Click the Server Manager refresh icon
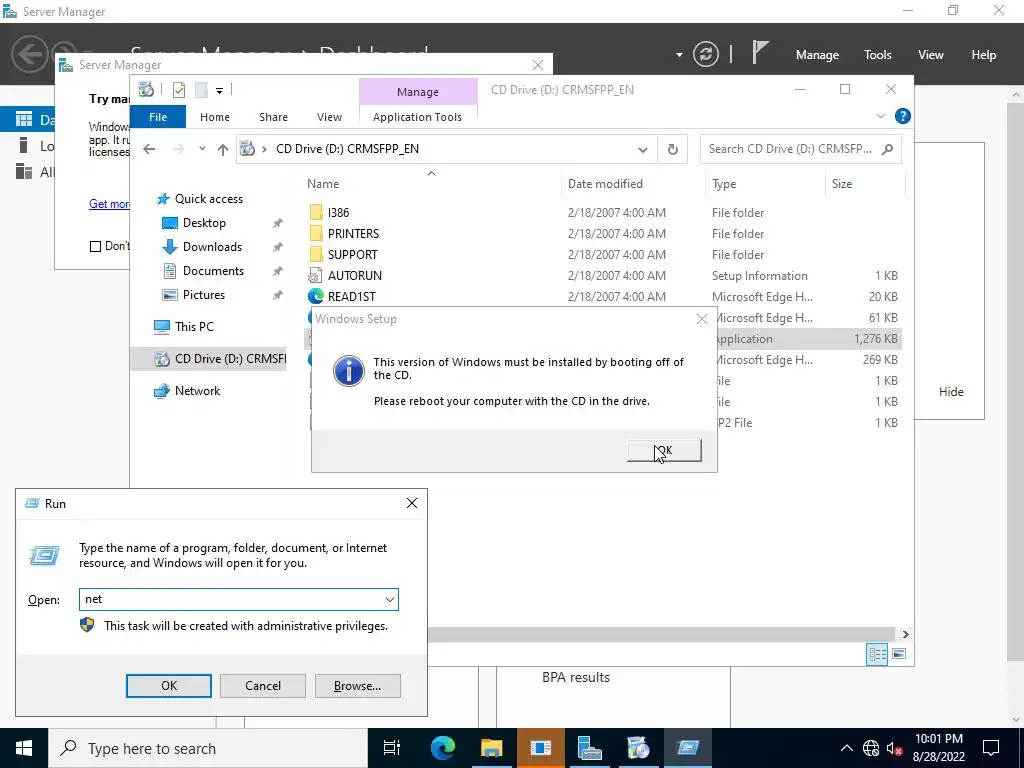The height and width of the screenshot is (768, 1024). coord(705,54)
